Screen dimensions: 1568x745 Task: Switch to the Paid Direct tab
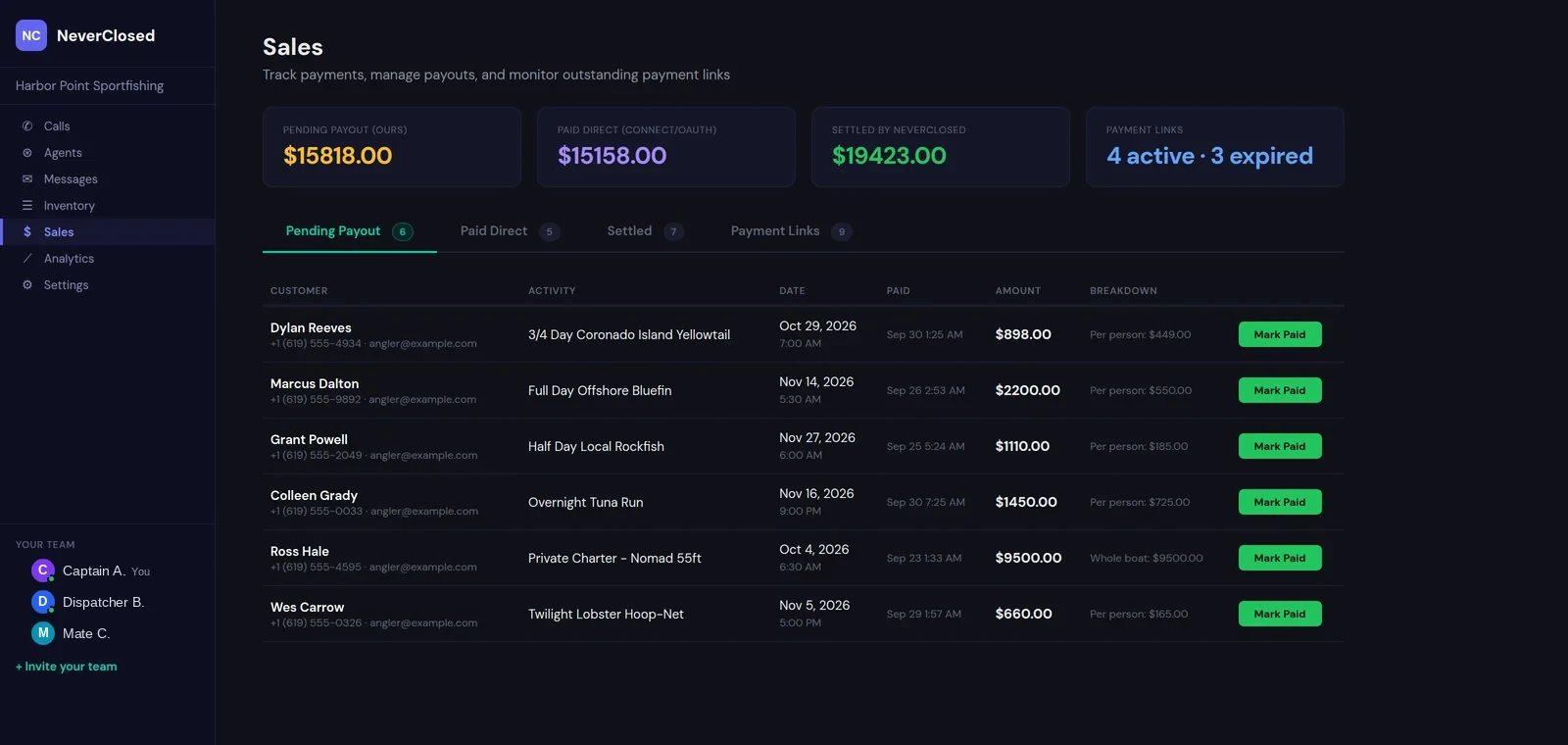[x=510, y=231]
